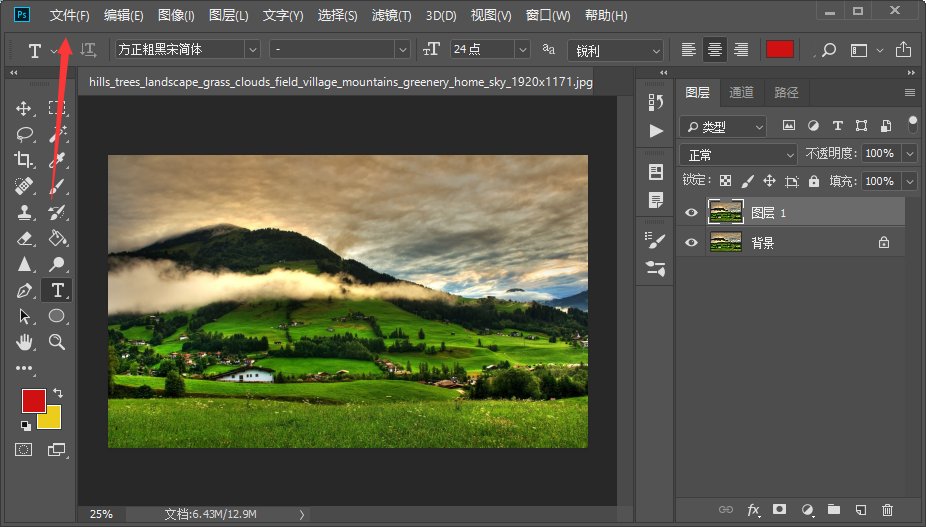Screen dimensions: 926x527
Task: Select the Zoom tool in toolbar
Action: coord(57,342)
